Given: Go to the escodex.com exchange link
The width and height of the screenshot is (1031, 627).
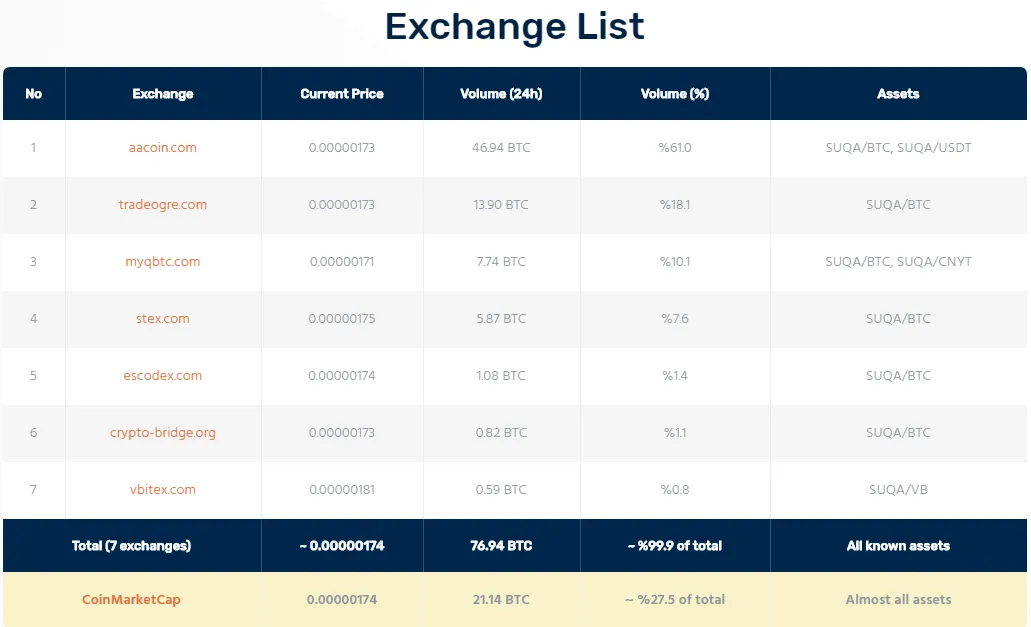Looking at the screenshot, I should (162, 376).
